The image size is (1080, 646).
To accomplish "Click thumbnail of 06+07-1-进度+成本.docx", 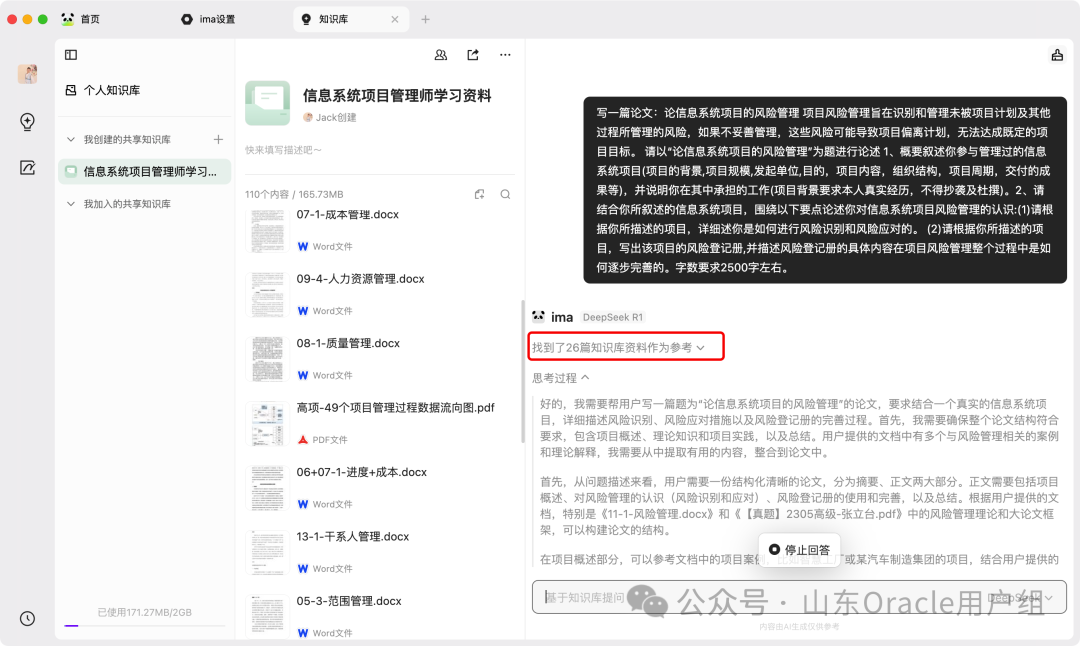I will pos(267,488).
